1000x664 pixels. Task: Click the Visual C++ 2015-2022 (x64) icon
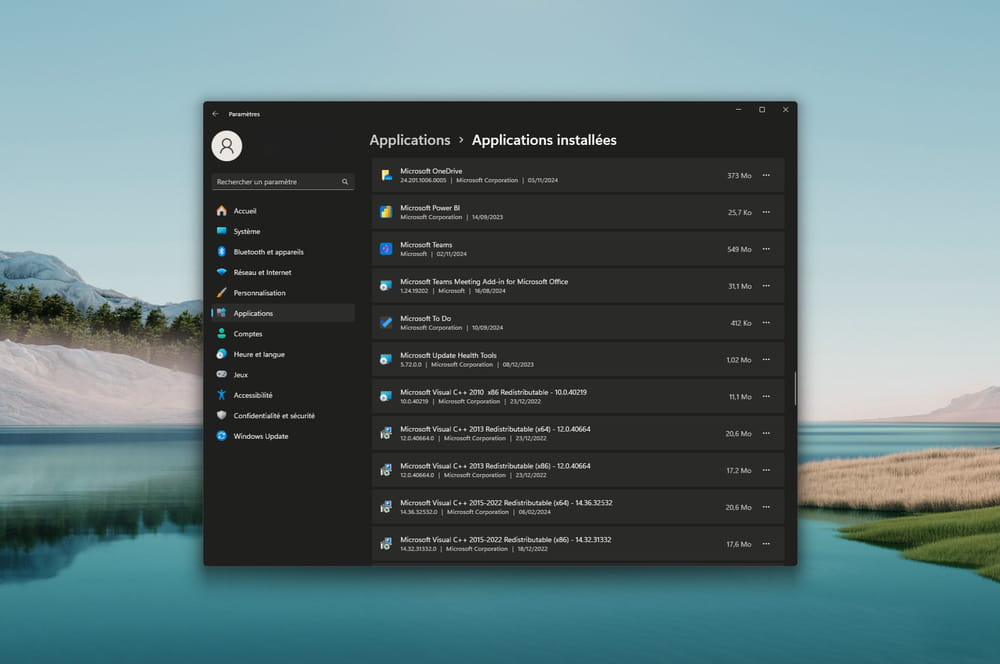point(386,508)
